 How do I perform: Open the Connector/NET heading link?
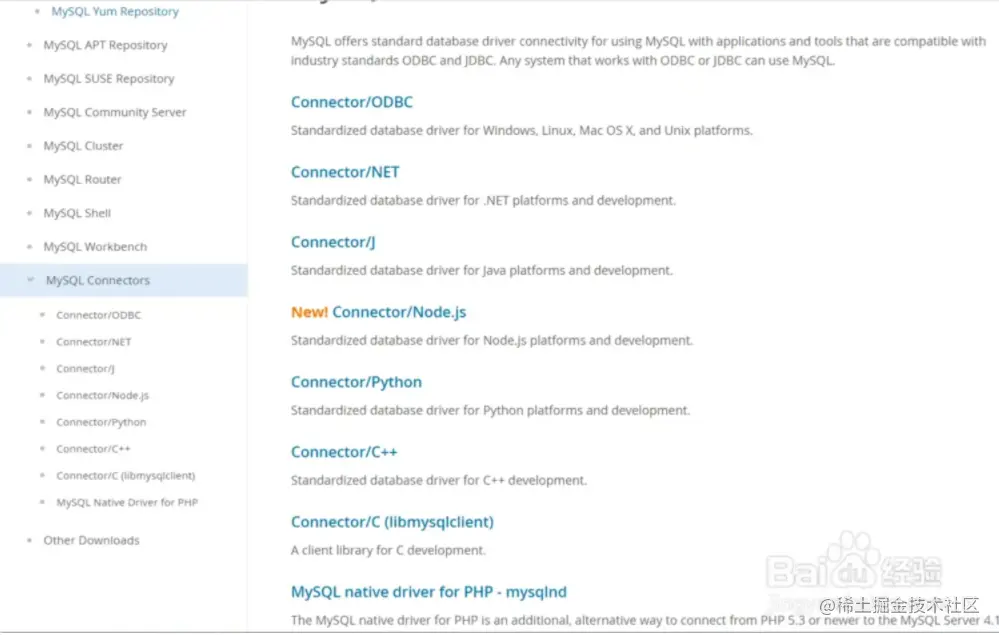pyautogui.click(x=345, y=172)
